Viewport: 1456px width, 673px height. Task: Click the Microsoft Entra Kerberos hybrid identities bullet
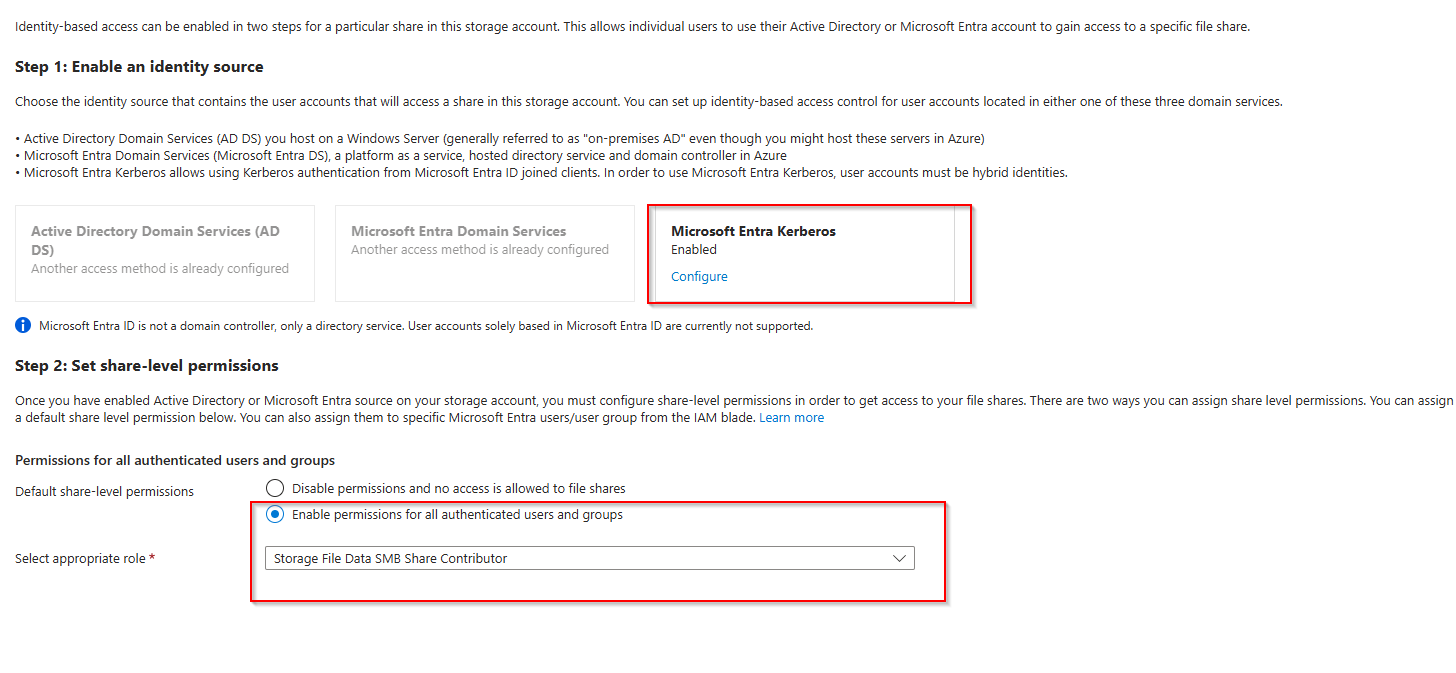tap(541, 173)
